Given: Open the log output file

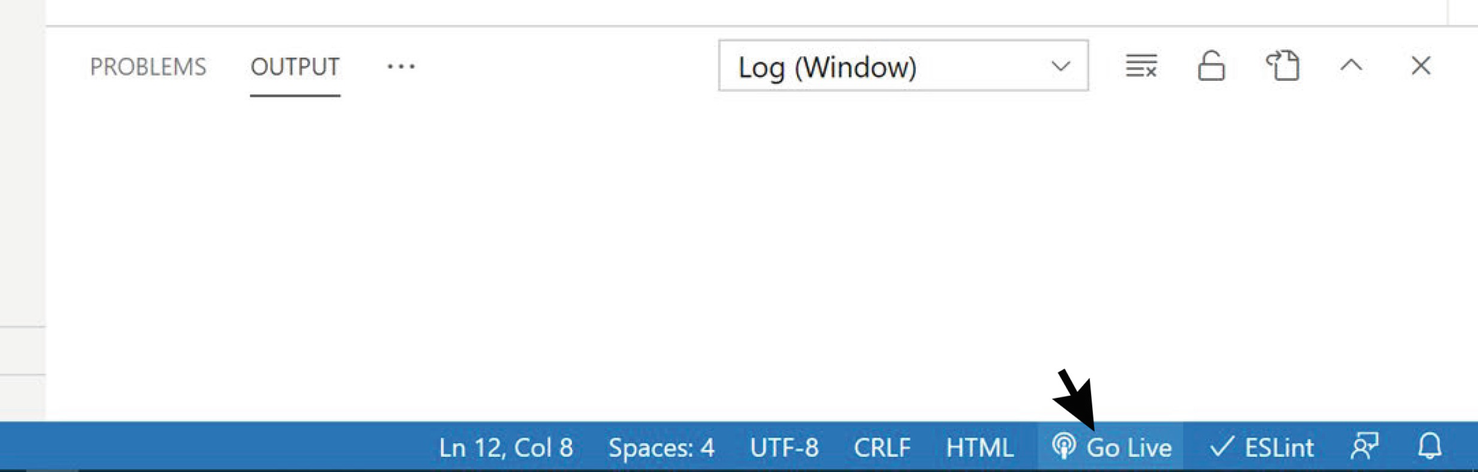Looking at the screenshot, I should click(1282, 67).
